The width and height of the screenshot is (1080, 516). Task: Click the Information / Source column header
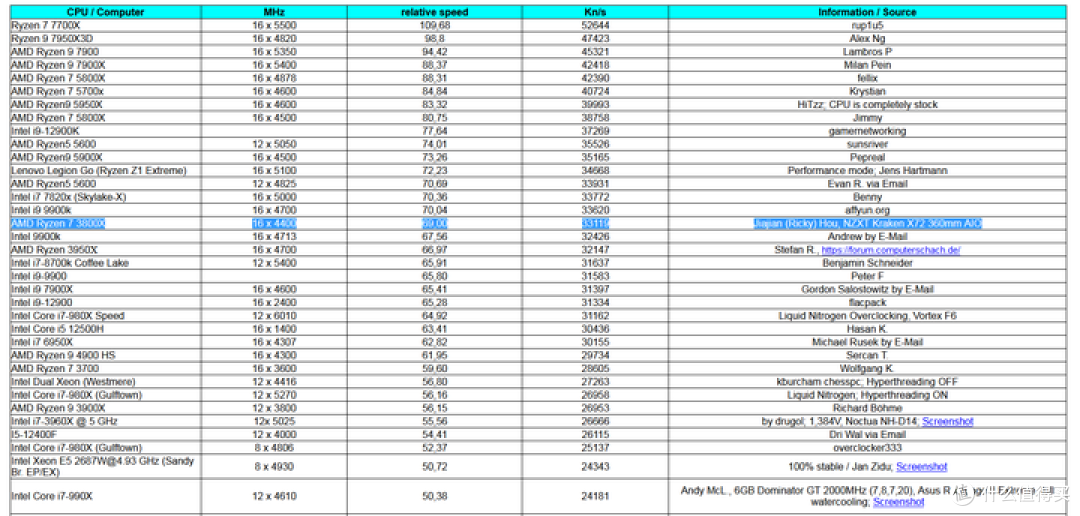tap(867, 12)
